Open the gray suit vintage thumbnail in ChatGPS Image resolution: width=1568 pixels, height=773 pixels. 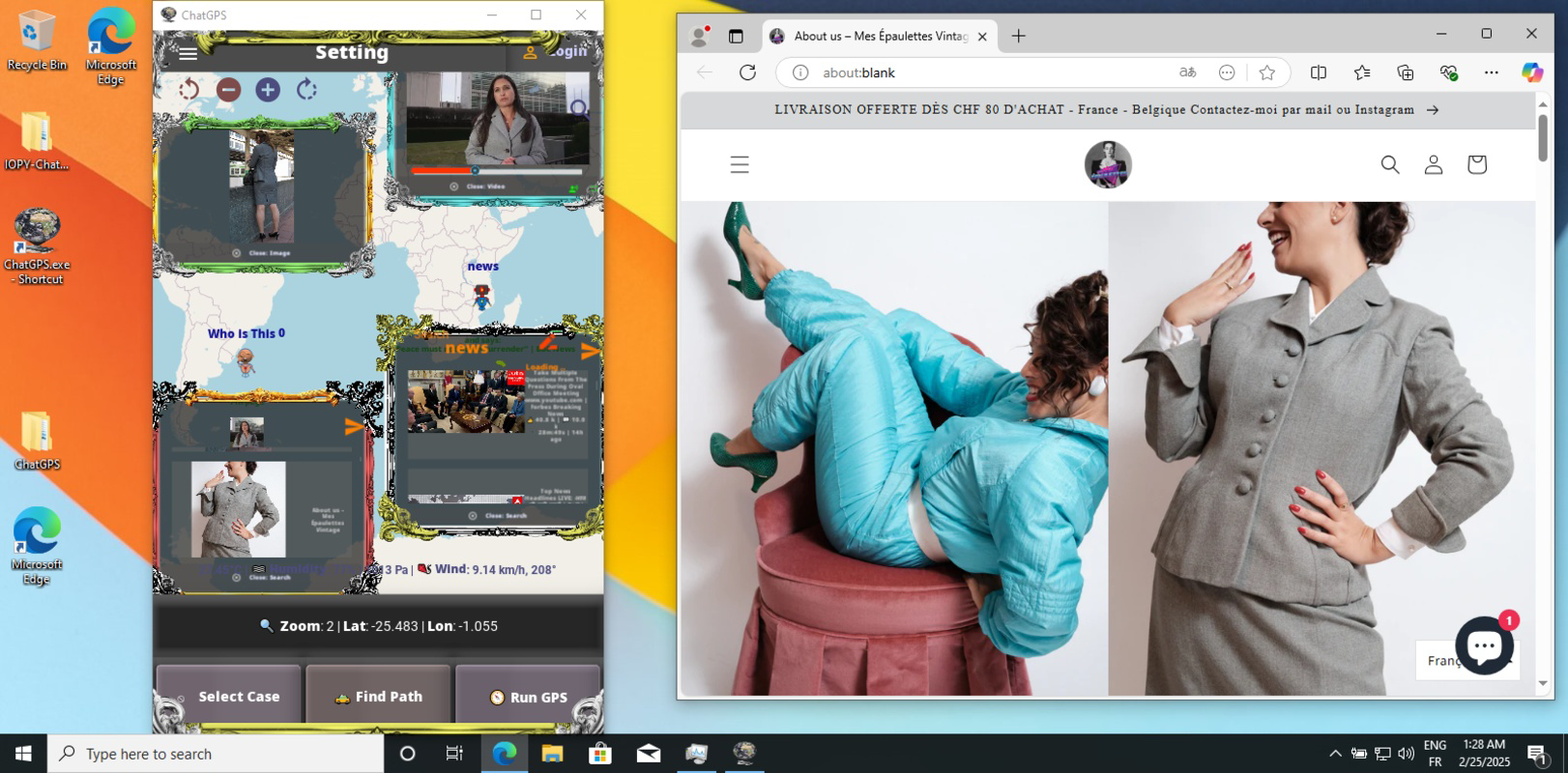(x=238, y=509)
